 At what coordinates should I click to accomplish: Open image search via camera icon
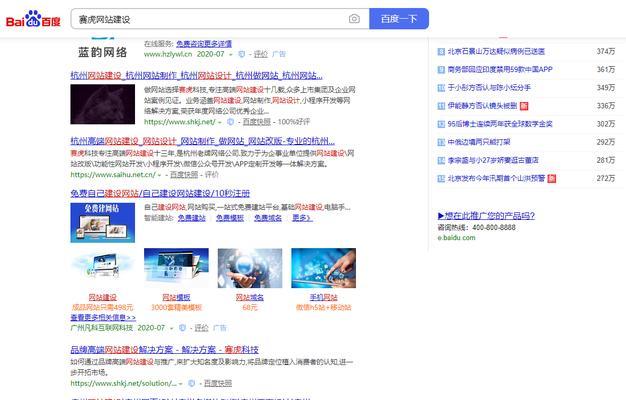point(354,19)
